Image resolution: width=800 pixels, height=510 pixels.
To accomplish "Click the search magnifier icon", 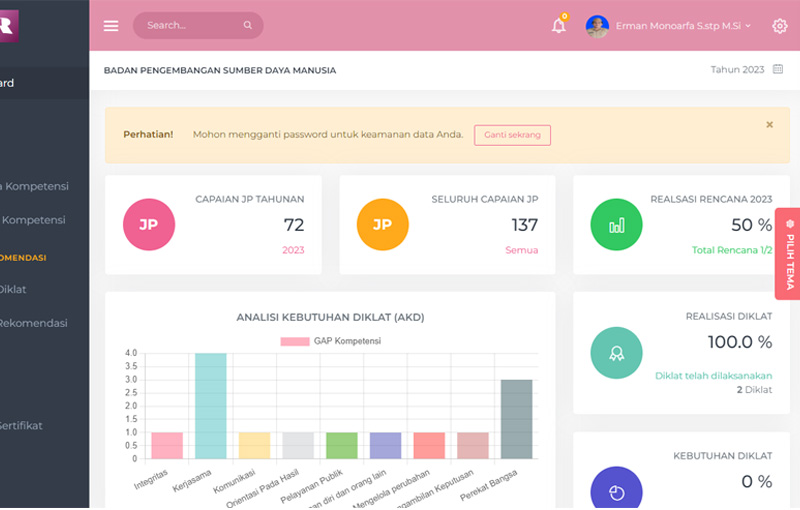I will pos(248,26).
